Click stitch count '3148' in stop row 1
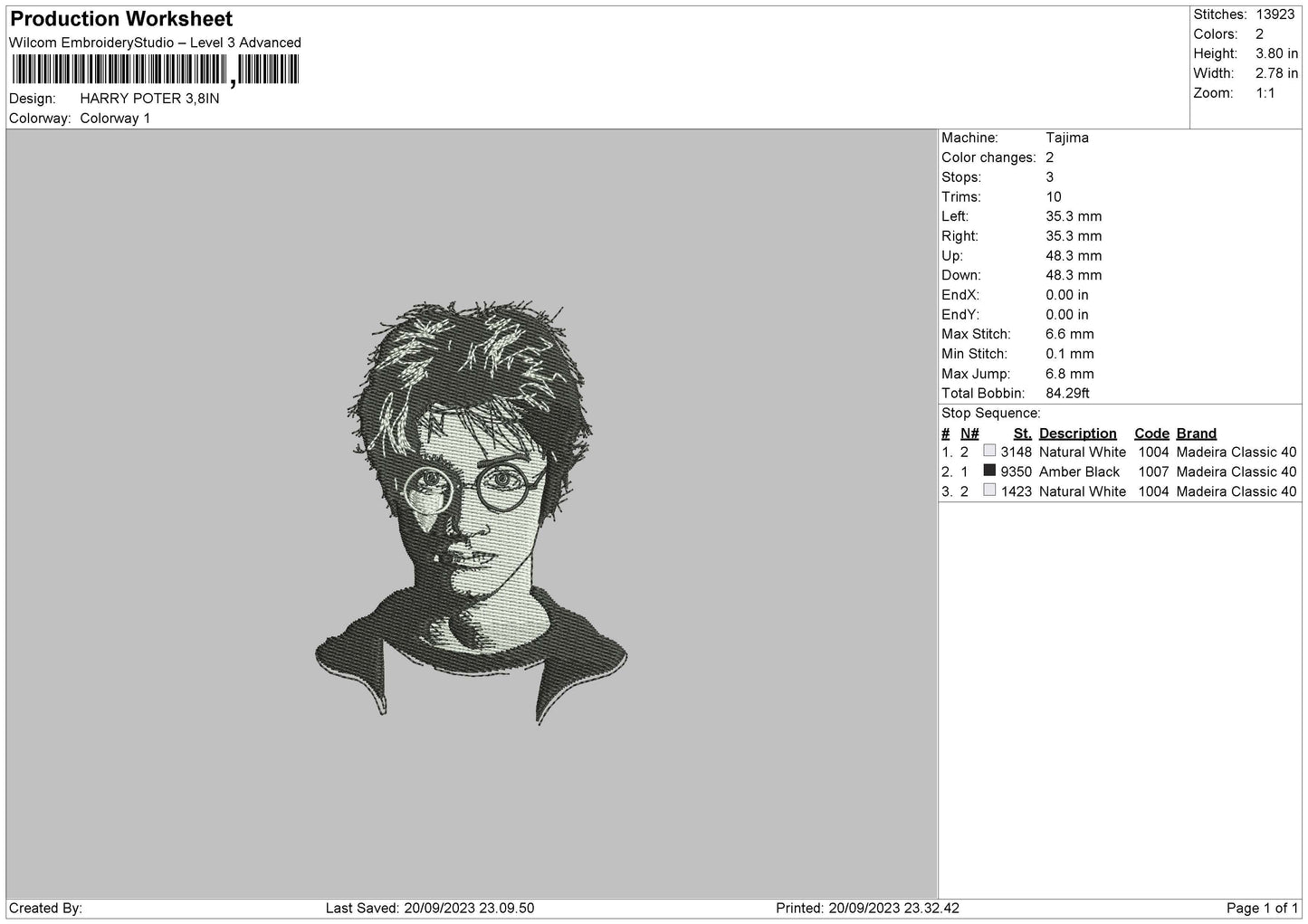The height and width of the screenshot is (924, 1308). click(1017, 452)
